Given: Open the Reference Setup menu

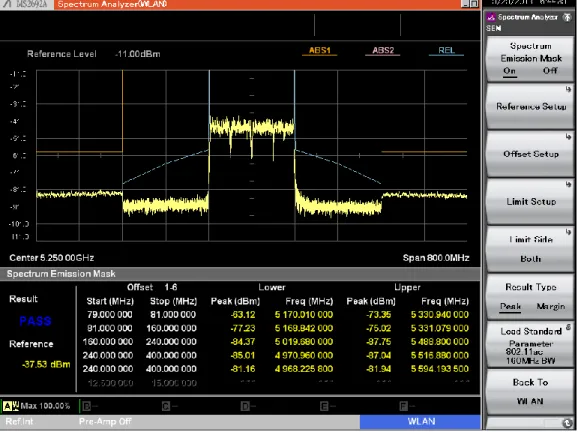Looking at the screenshot, I should [x=530, y=107].
